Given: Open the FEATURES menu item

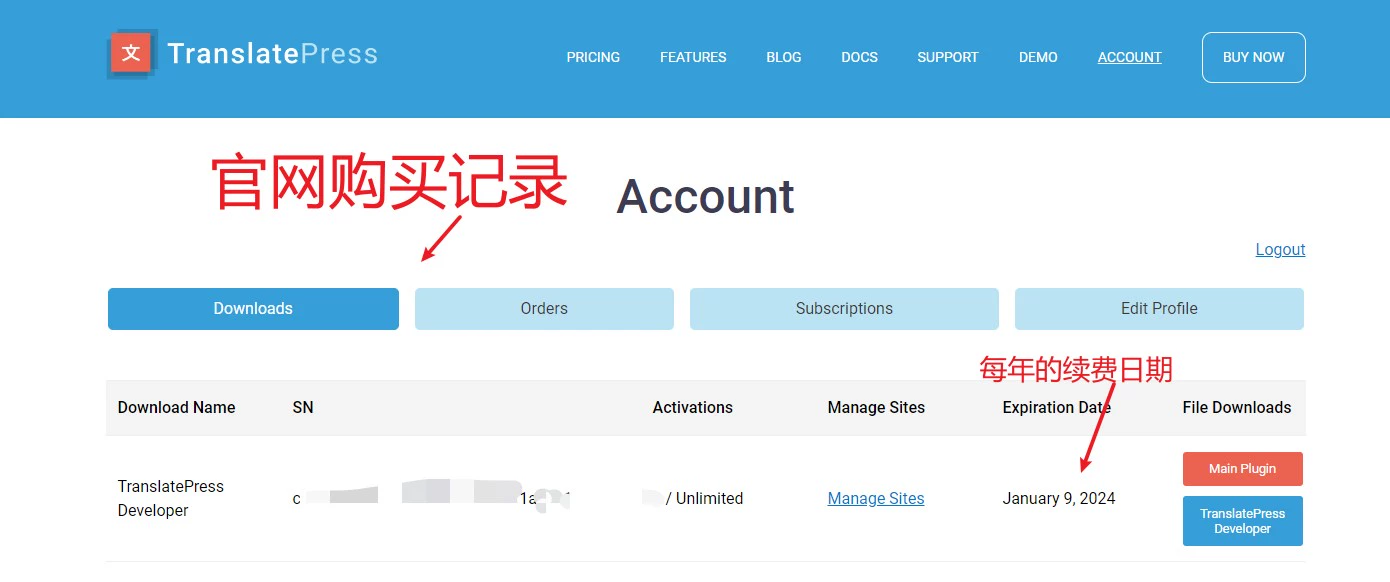Looking at the screenshot, I should (693, 57).
